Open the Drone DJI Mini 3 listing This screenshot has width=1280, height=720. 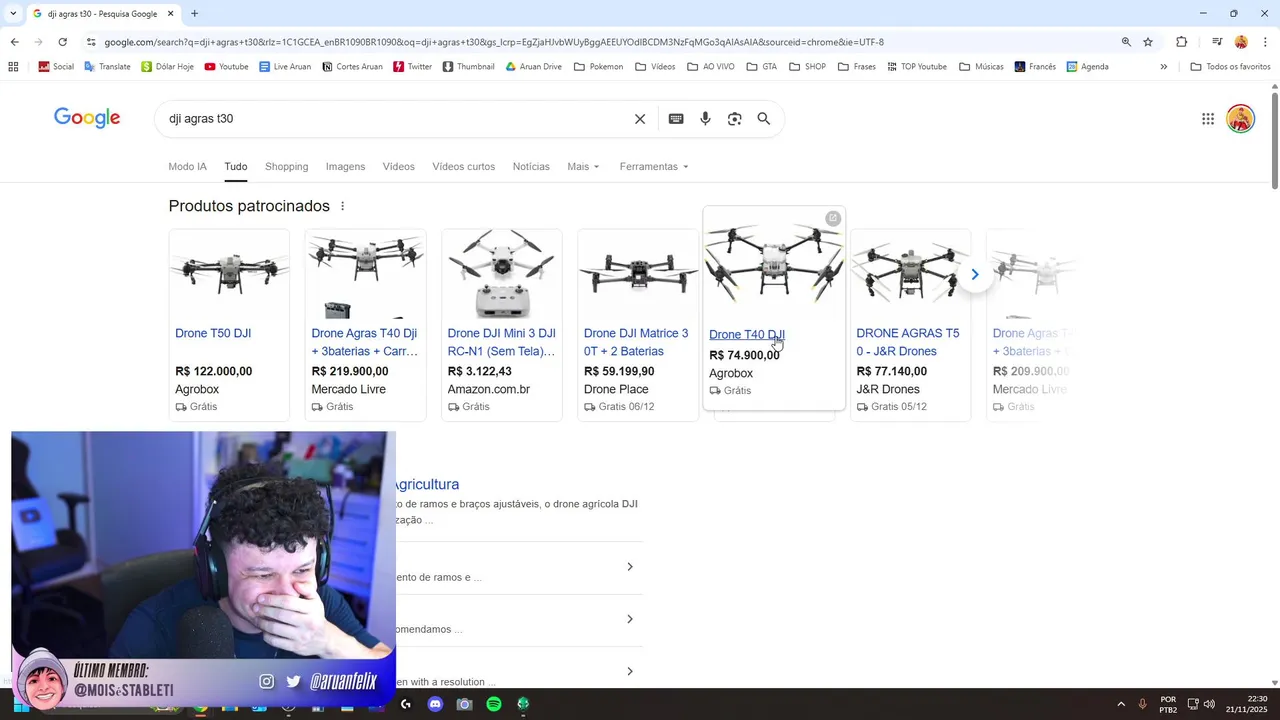501,342
